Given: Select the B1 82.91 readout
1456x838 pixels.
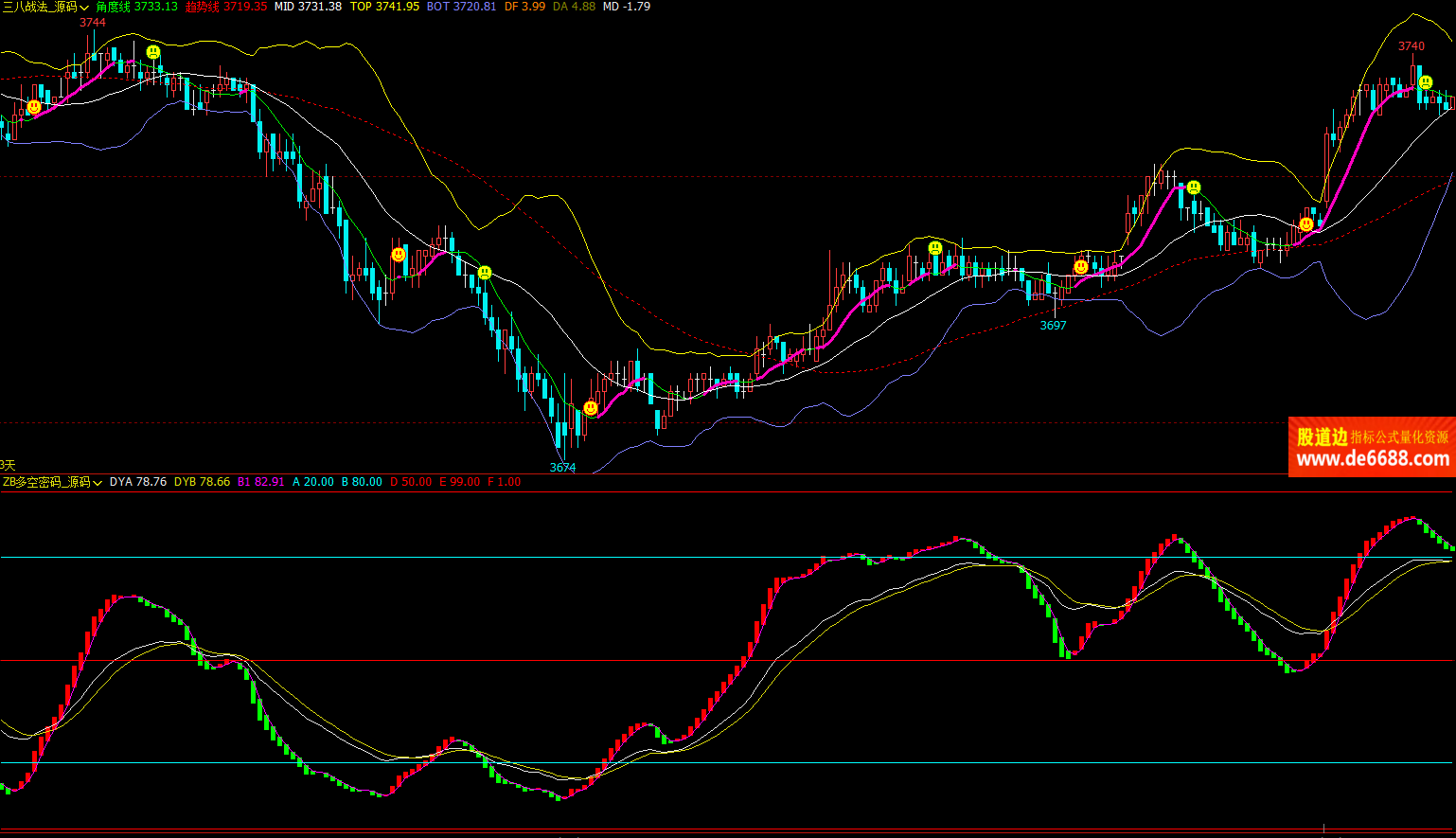Looking at the screenshot, I should [261, 482].
